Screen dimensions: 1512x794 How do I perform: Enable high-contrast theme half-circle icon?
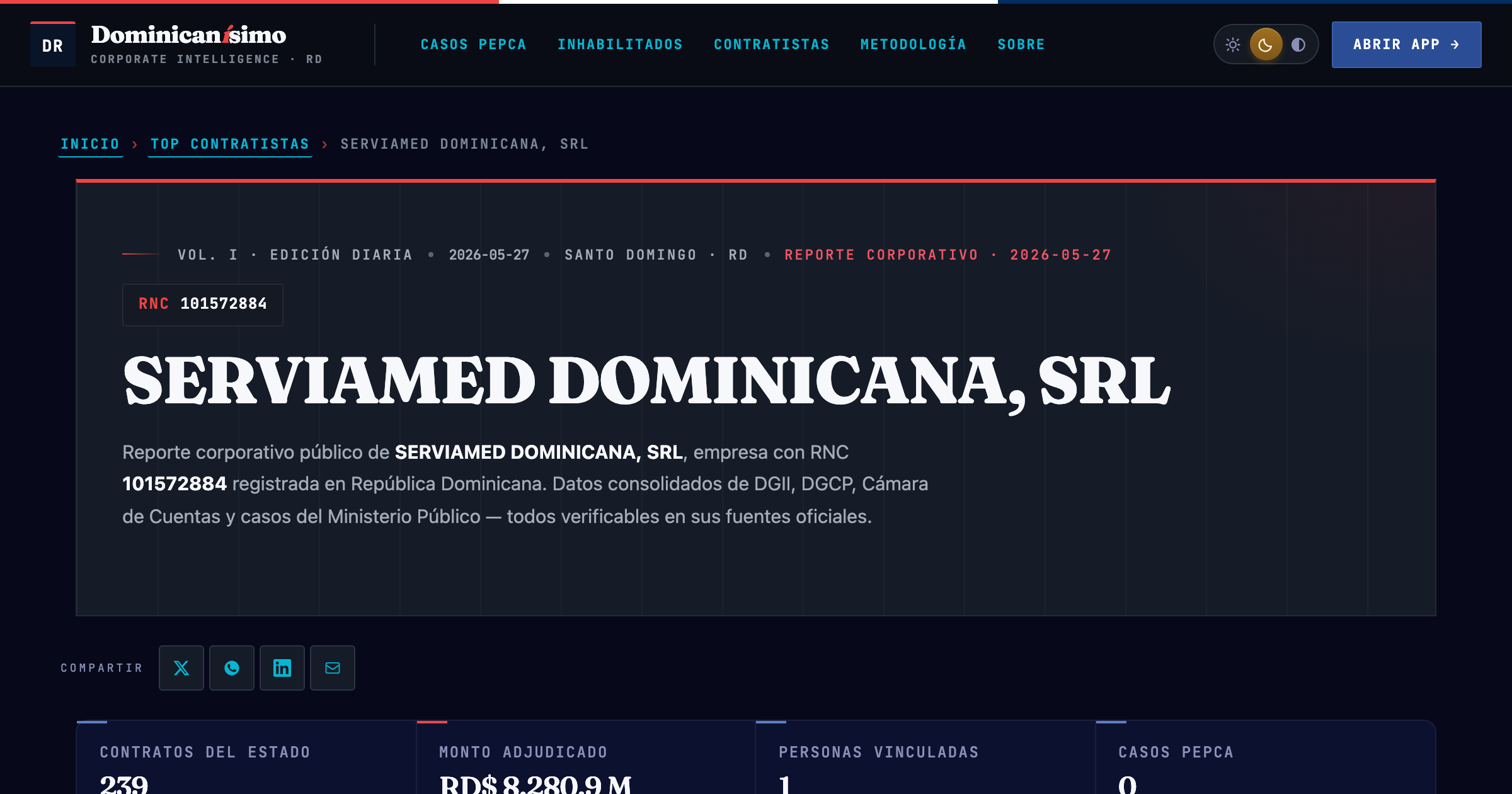1298,45
